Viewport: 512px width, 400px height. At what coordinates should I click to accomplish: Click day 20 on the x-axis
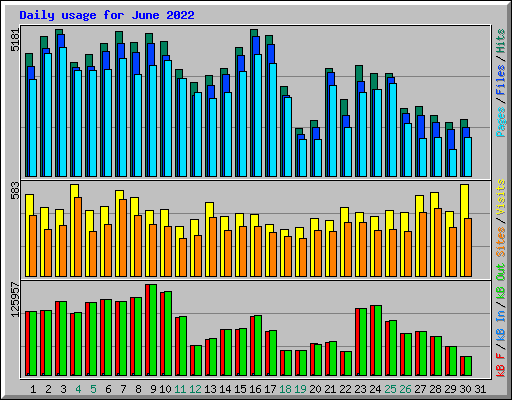pyautogui.click(x=315, y=389)
